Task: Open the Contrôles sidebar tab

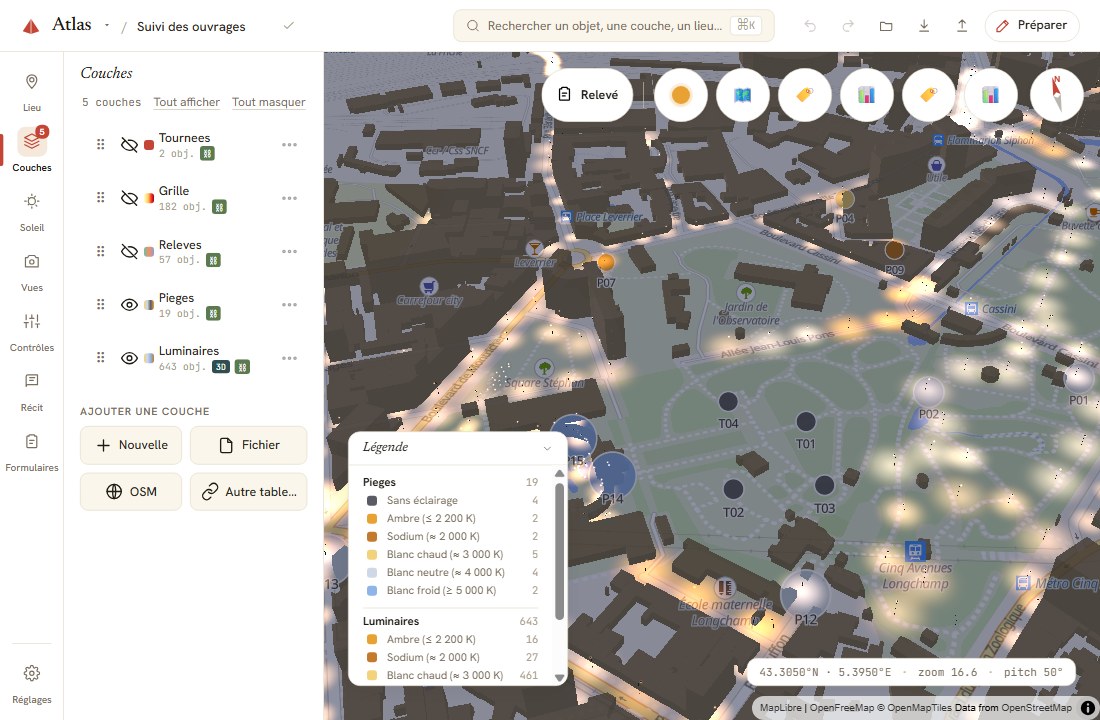Action: 32,332
